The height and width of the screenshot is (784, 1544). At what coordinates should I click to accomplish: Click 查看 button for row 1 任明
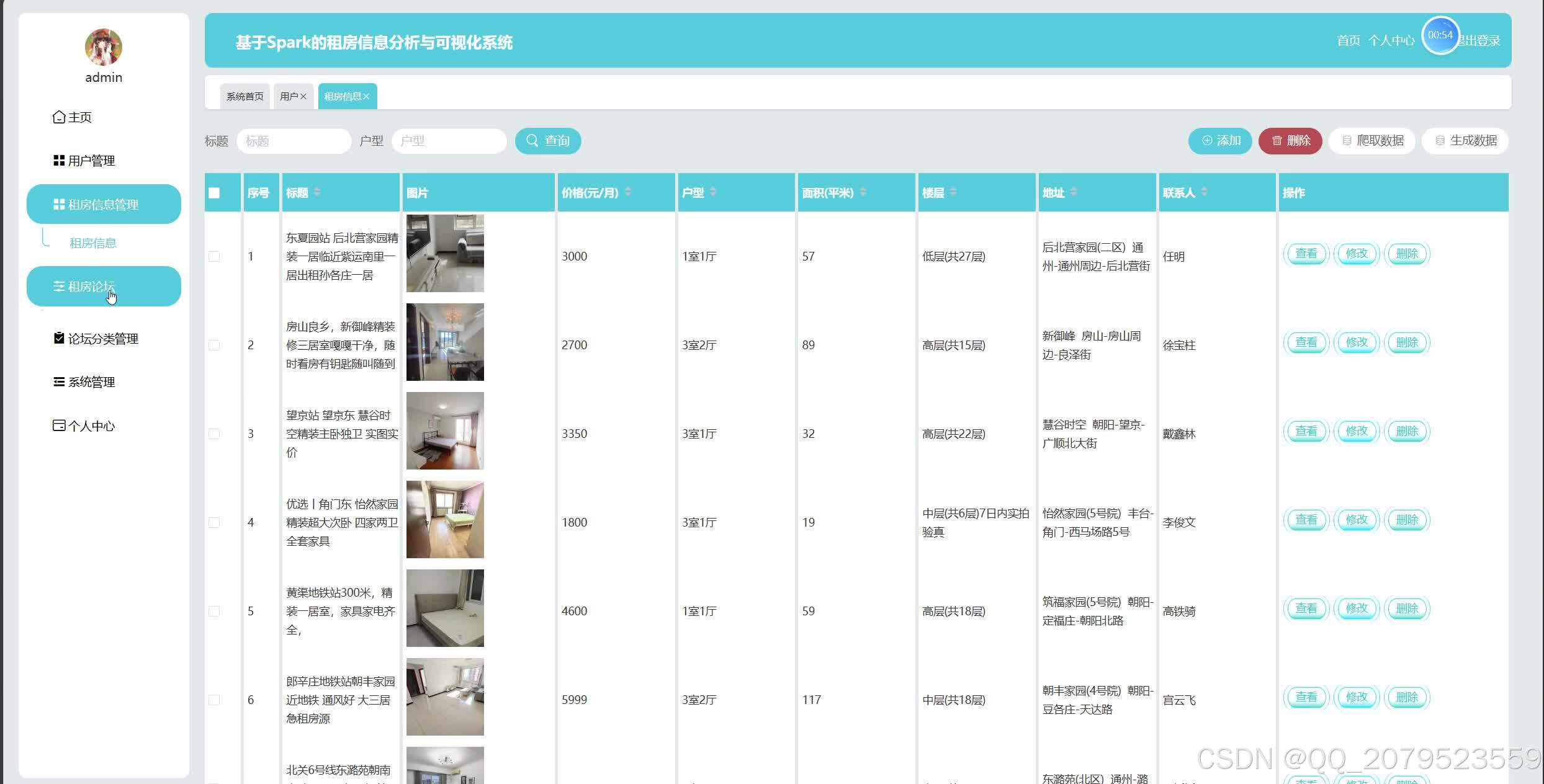[x=1306, y=254]
